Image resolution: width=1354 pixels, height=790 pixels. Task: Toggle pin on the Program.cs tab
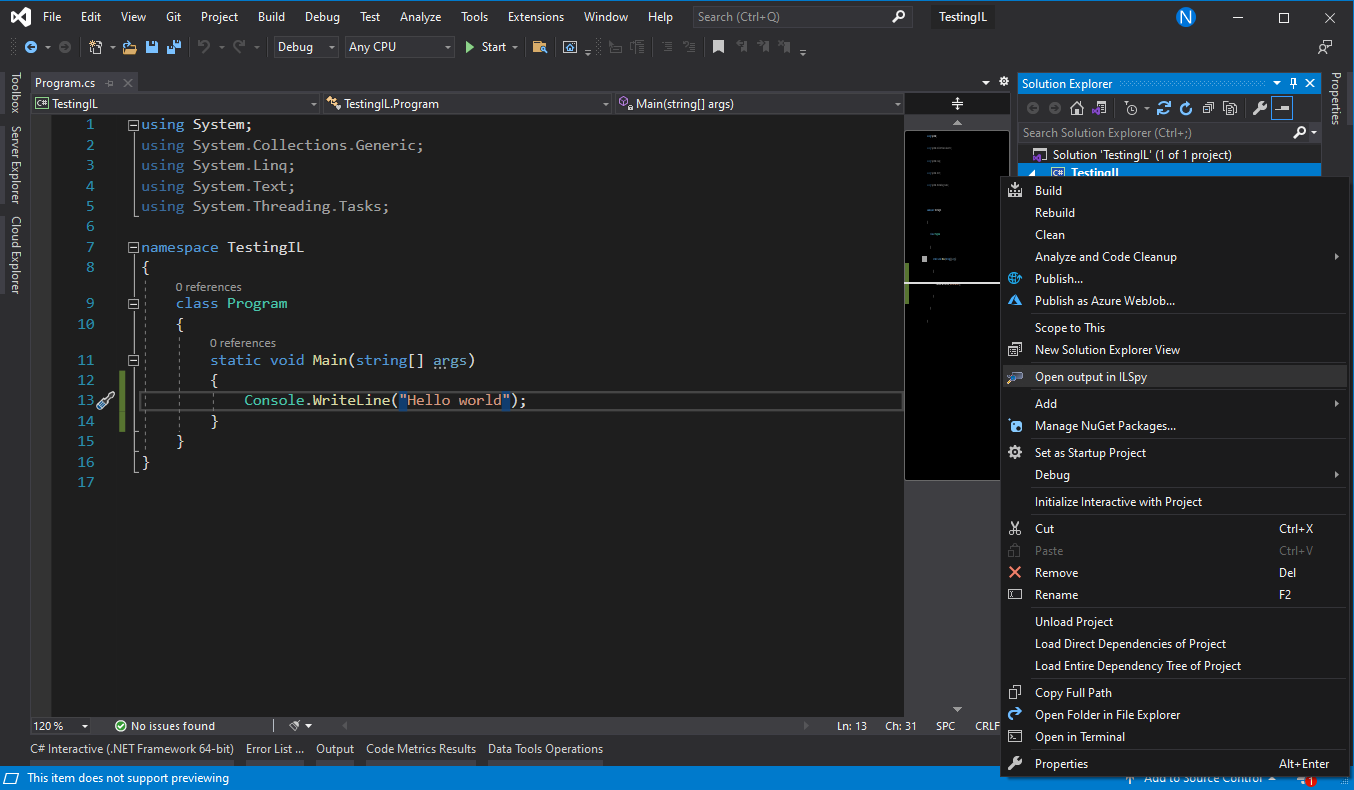[109, 83]
